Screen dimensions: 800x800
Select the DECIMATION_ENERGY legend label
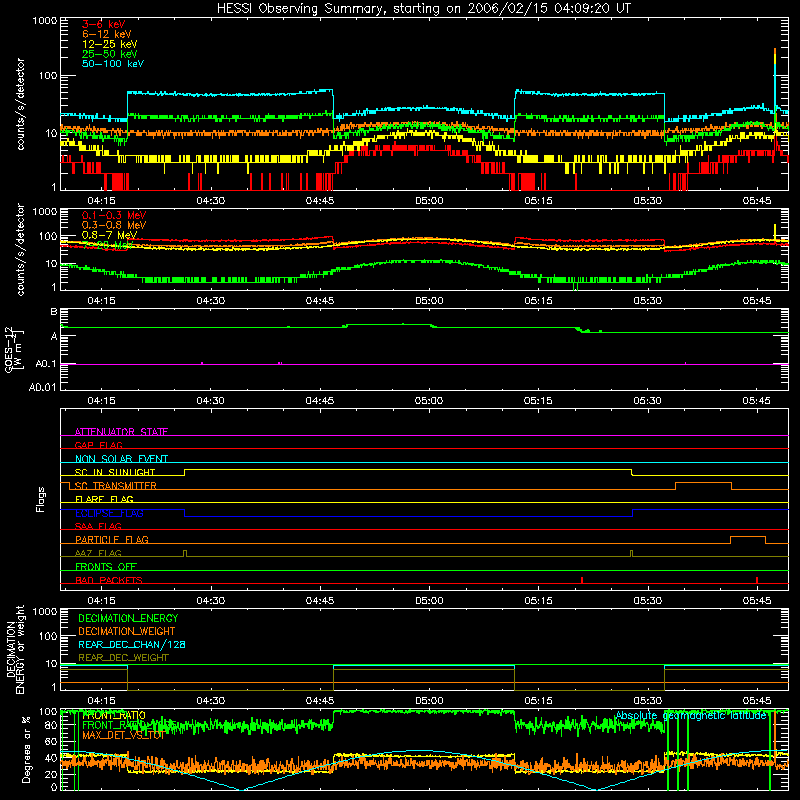coord(128,618)
